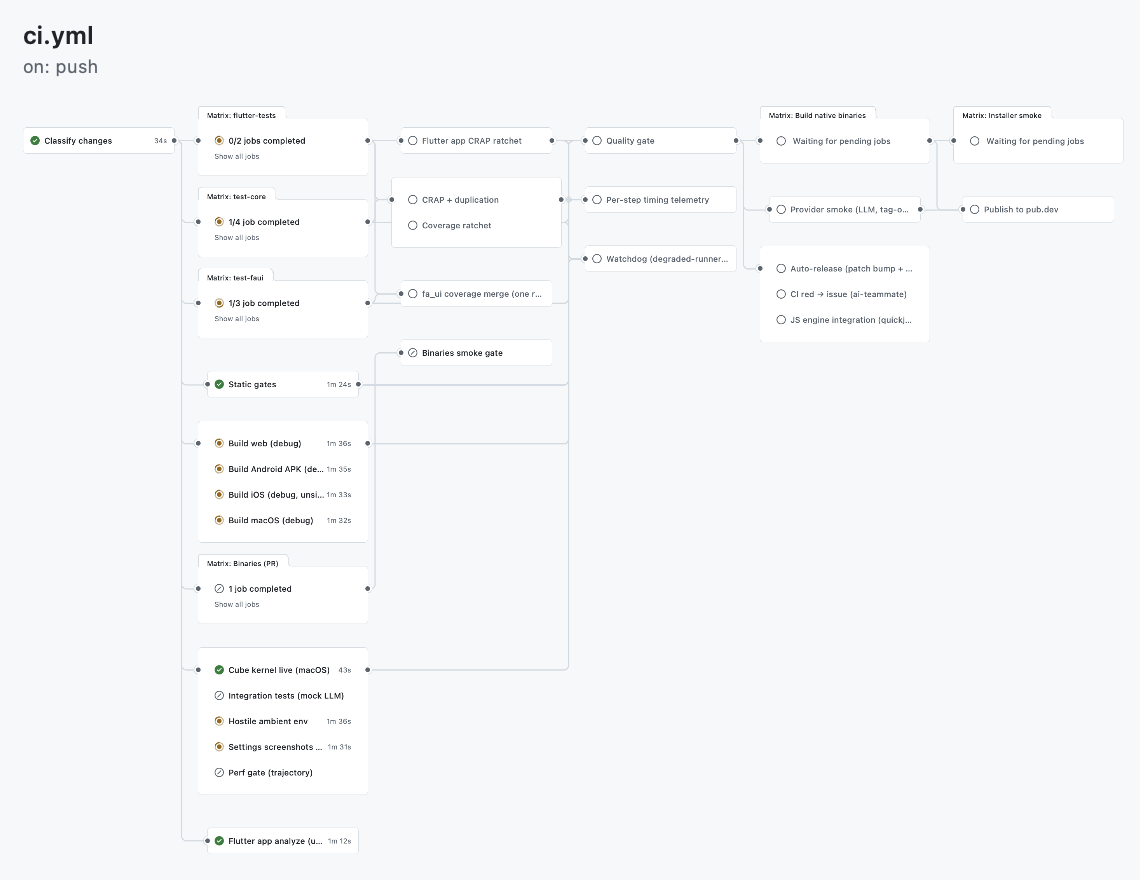Image resolution: width=1140 pixels, height=880 pixels.
Task: Click the 34s duration on Classify changes
Action: (x=161, y=140)
